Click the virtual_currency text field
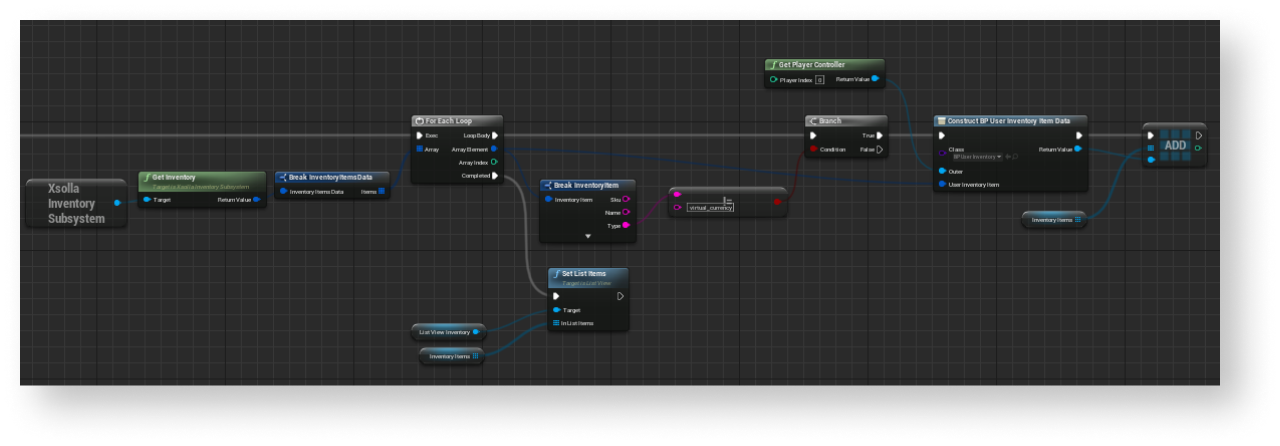Image resolution: width=1280 pixels, height=446 pixels. tap(710, 207)
